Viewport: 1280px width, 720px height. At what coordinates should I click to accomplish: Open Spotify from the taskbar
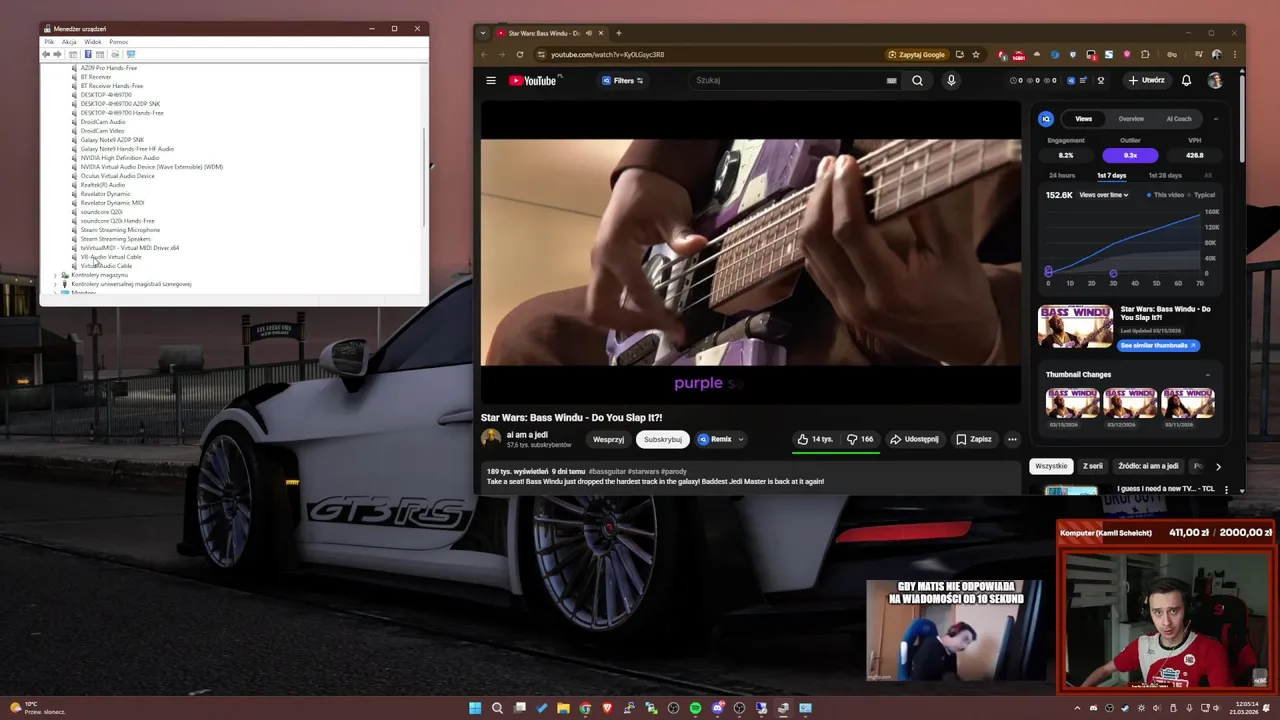[x=695, y=708]
